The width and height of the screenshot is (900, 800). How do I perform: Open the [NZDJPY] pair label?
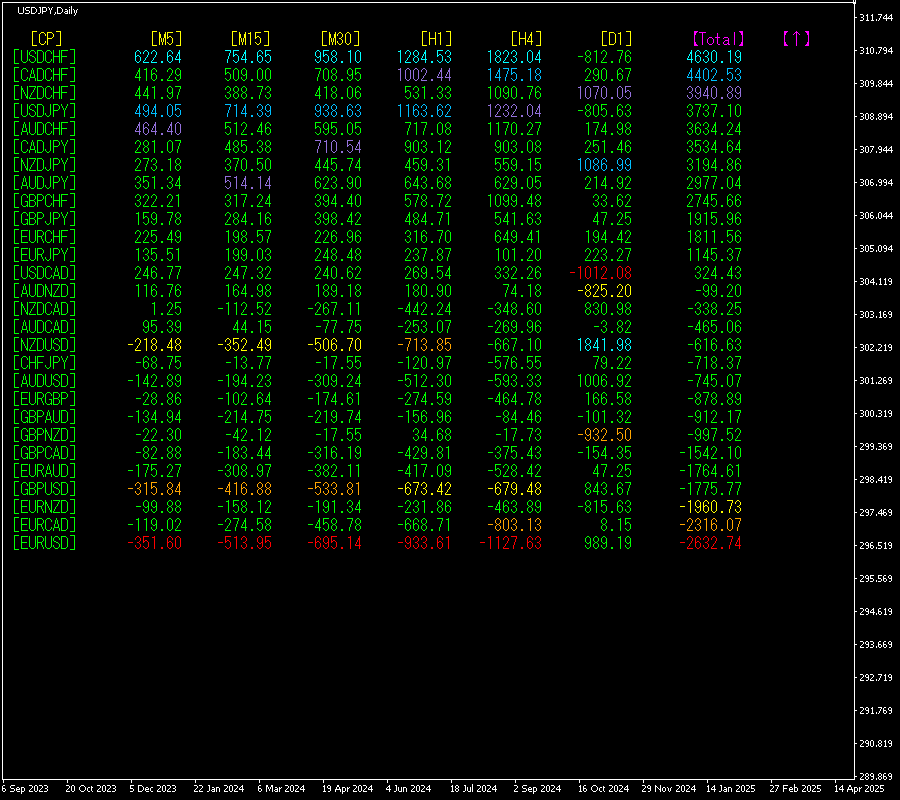(45, 165)
